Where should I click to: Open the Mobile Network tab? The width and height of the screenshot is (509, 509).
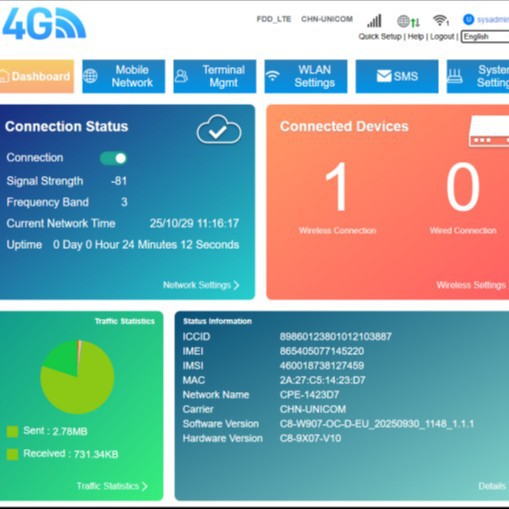124,76
